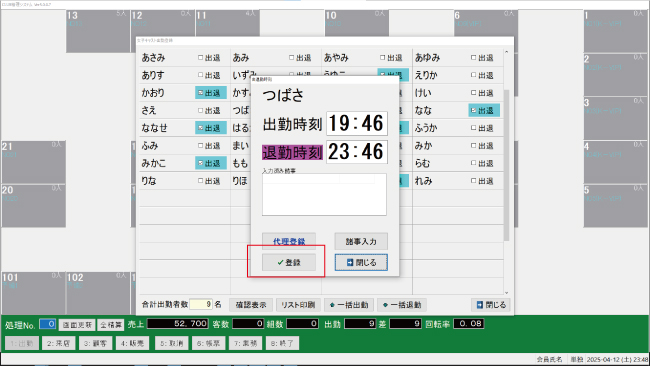The width and height of the screenshot is (650, 366).
Task: Toggle the 出退 checkbox for あやみ
Action: (383, 58)
